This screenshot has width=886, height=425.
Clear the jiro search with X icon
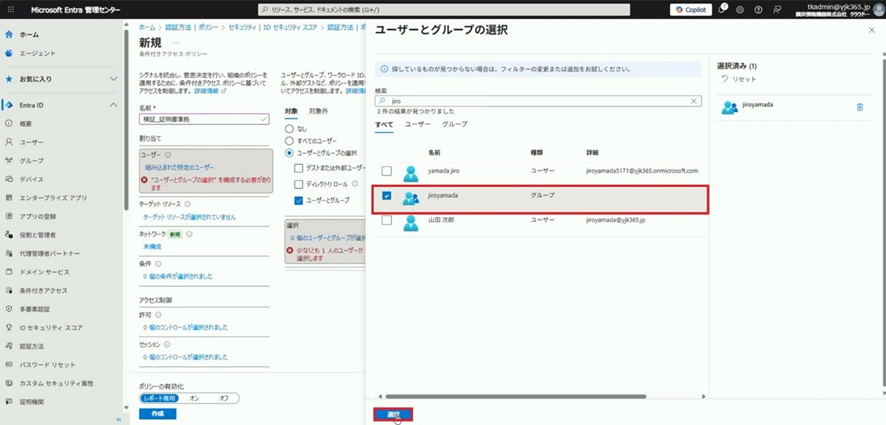click(x=694, y=101)
